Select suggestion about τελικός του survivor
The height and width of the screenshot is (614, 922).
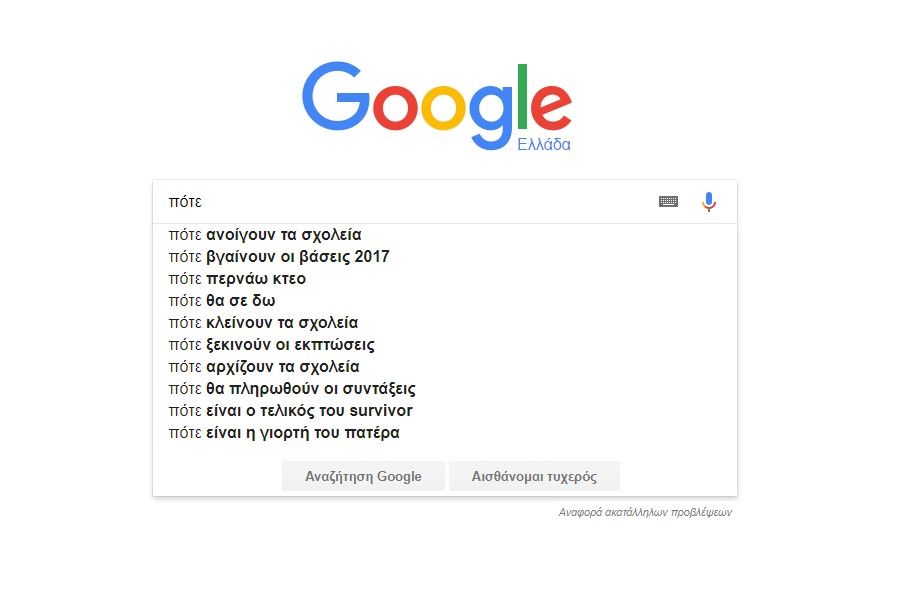coord(445,411)
